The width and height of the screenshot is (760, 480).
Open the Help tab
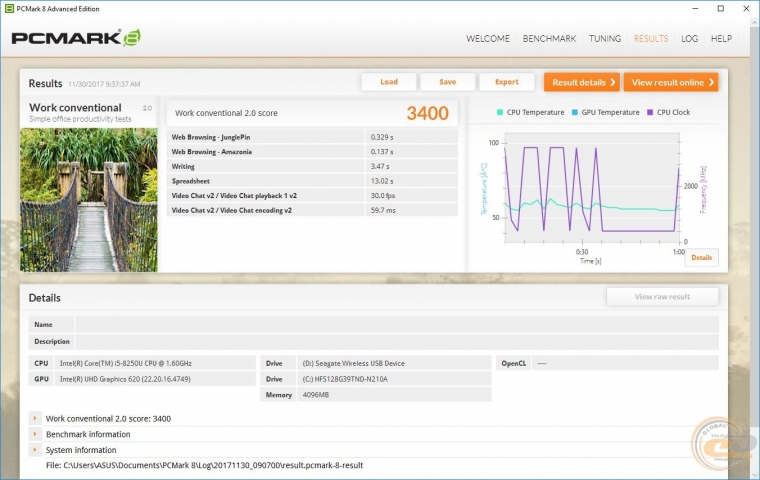pyautogui.click(x=721, y=39)
